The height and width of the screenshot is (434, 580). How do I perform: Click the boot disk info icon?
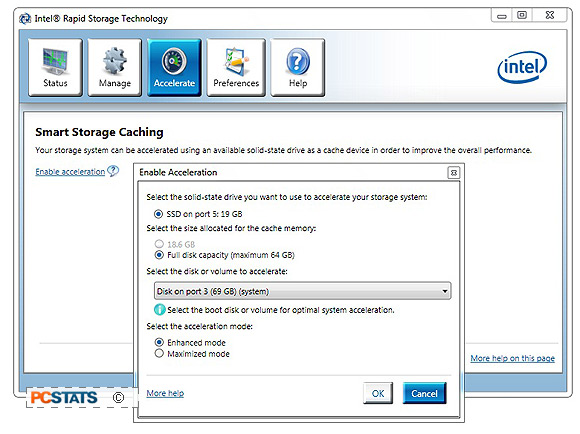point(159,309)
